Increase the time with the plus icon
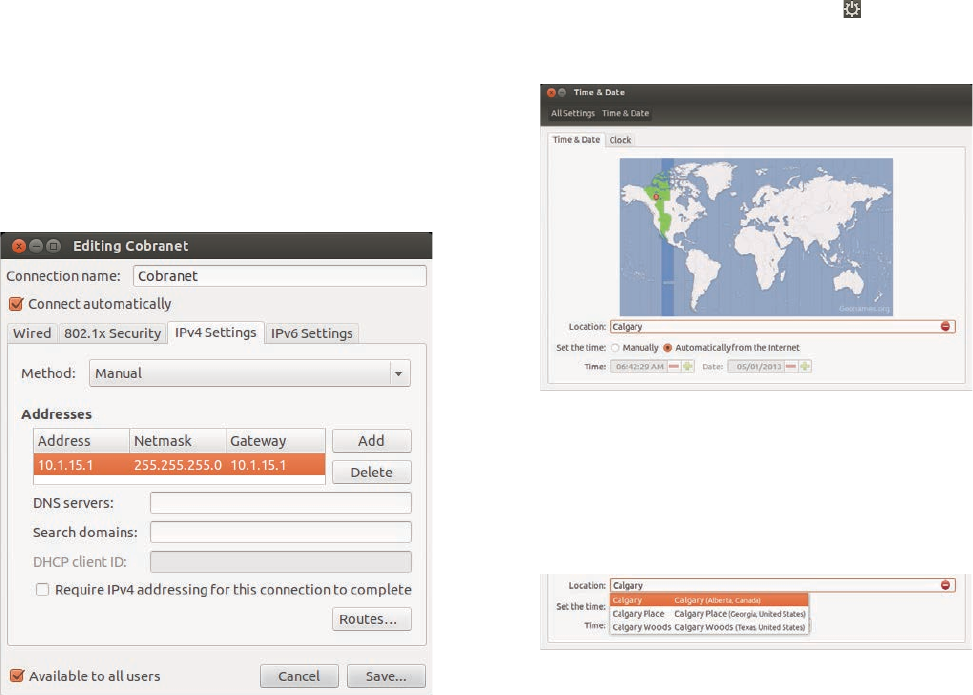This screenshot has height=695, width=973. [x=688, y=366]
